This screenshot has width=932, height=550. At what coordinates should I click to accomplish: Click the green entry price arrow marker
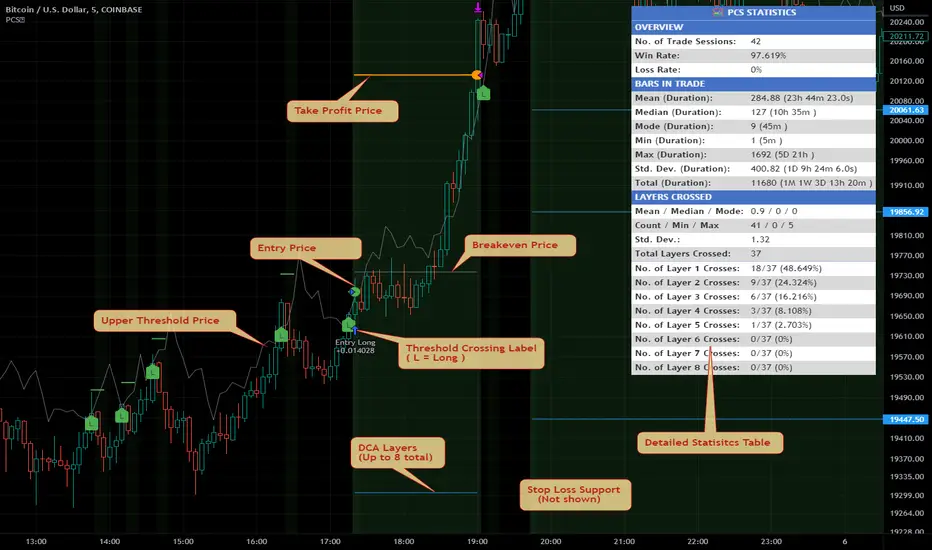[x=354, y=292]
